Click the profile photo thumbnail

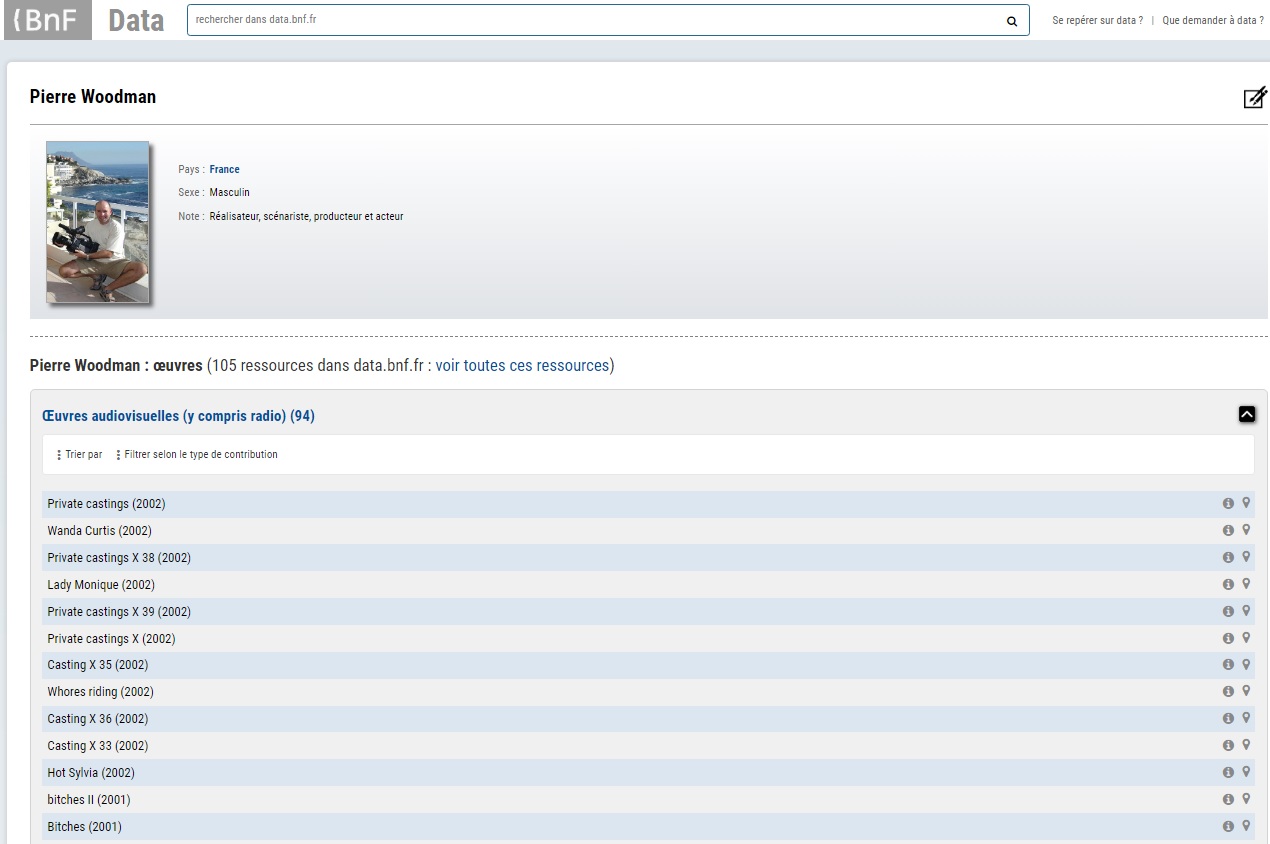point(98,222)
